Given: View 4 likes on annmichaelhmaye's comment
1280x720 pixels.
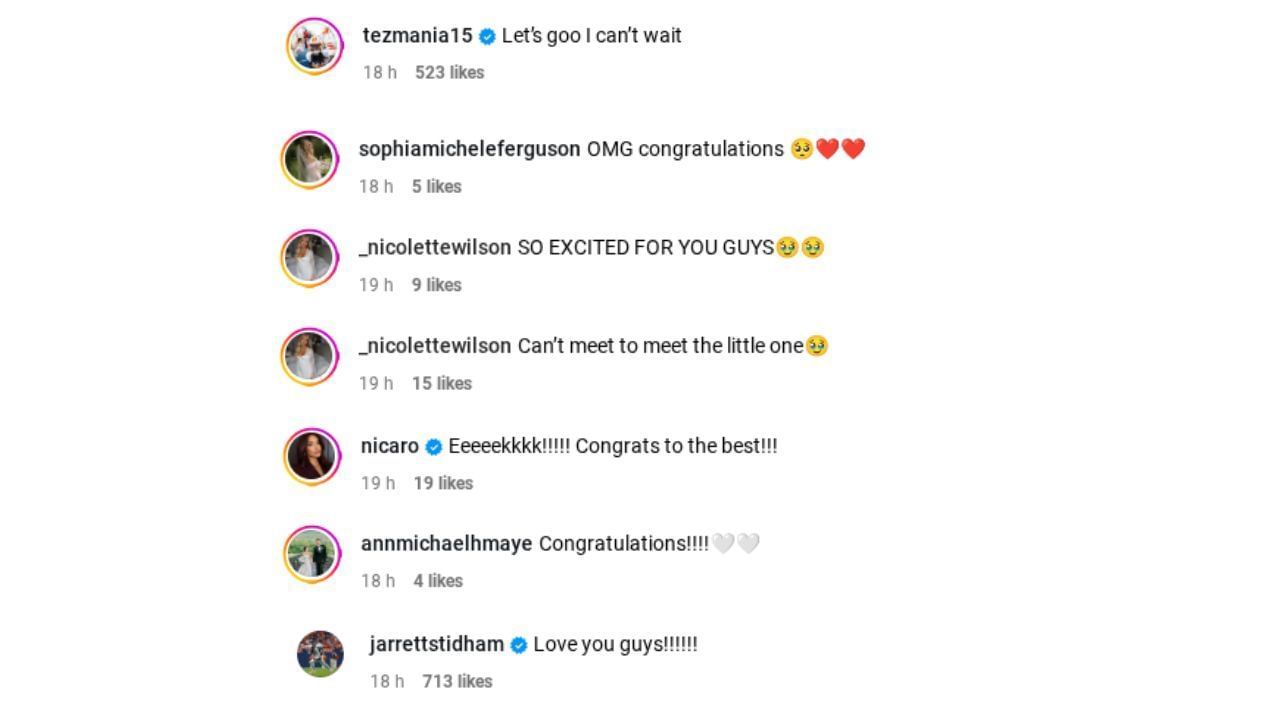Looking at the screenshot, I should click(x=438, y=581).
